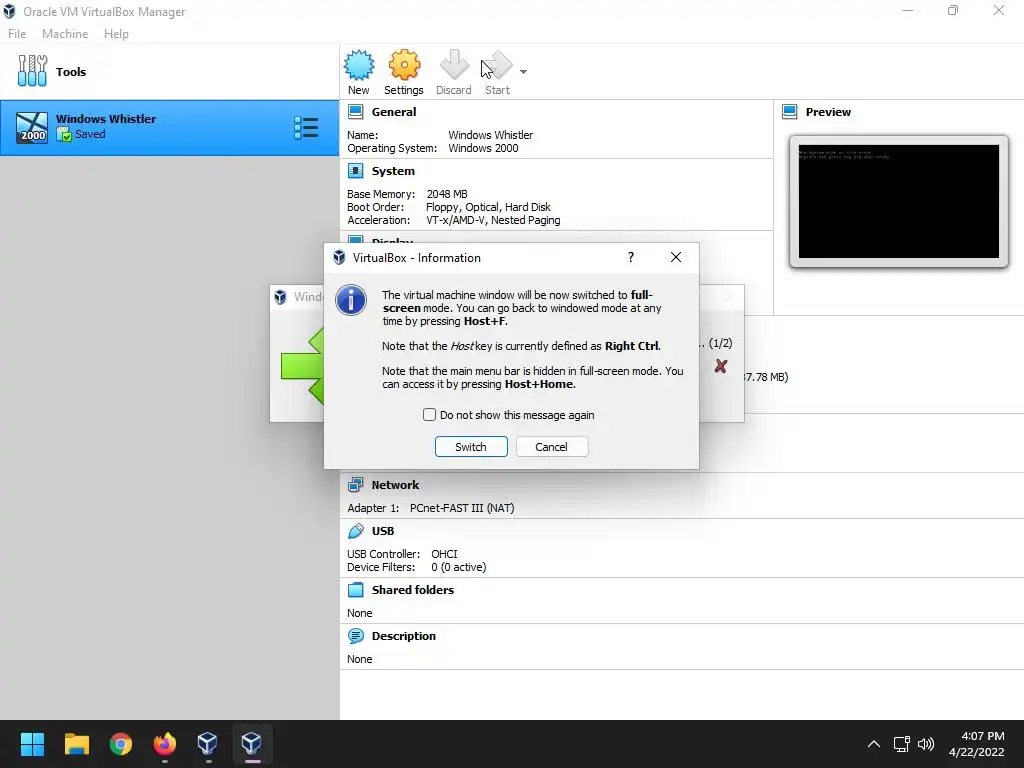This screenshot has width=1024, height=768.
Task: Open the Help menu
Action: click(116, 34)
